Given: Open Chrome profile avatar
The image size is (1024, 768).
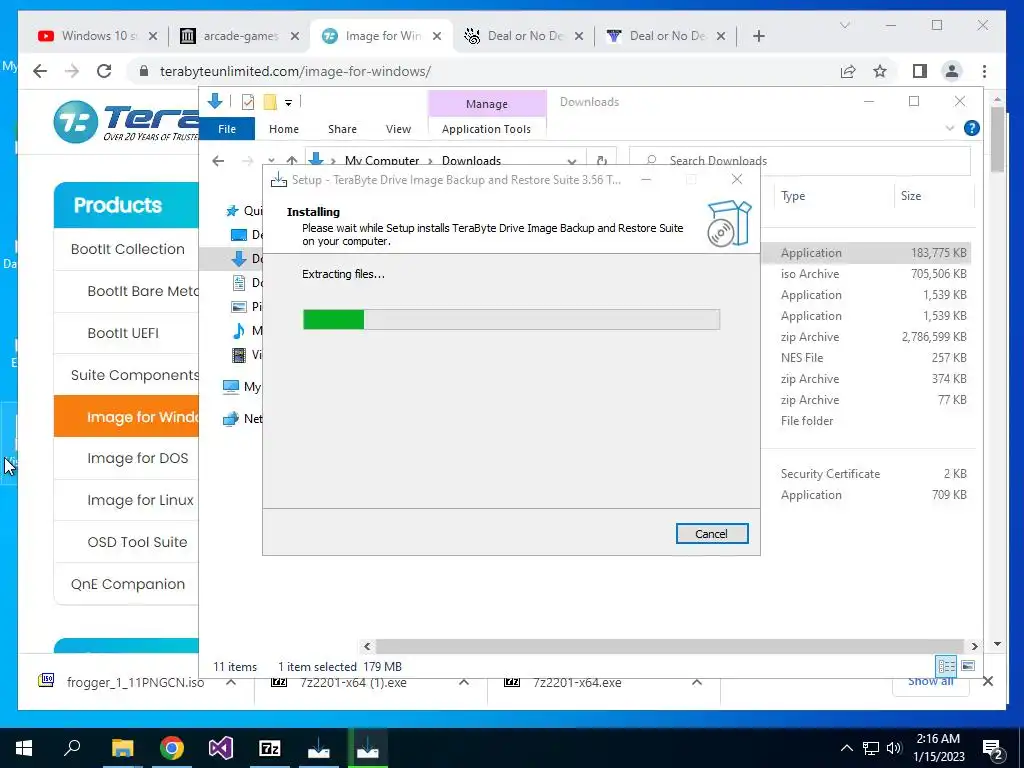Looking at the screenshot, I should click(952, 71).
